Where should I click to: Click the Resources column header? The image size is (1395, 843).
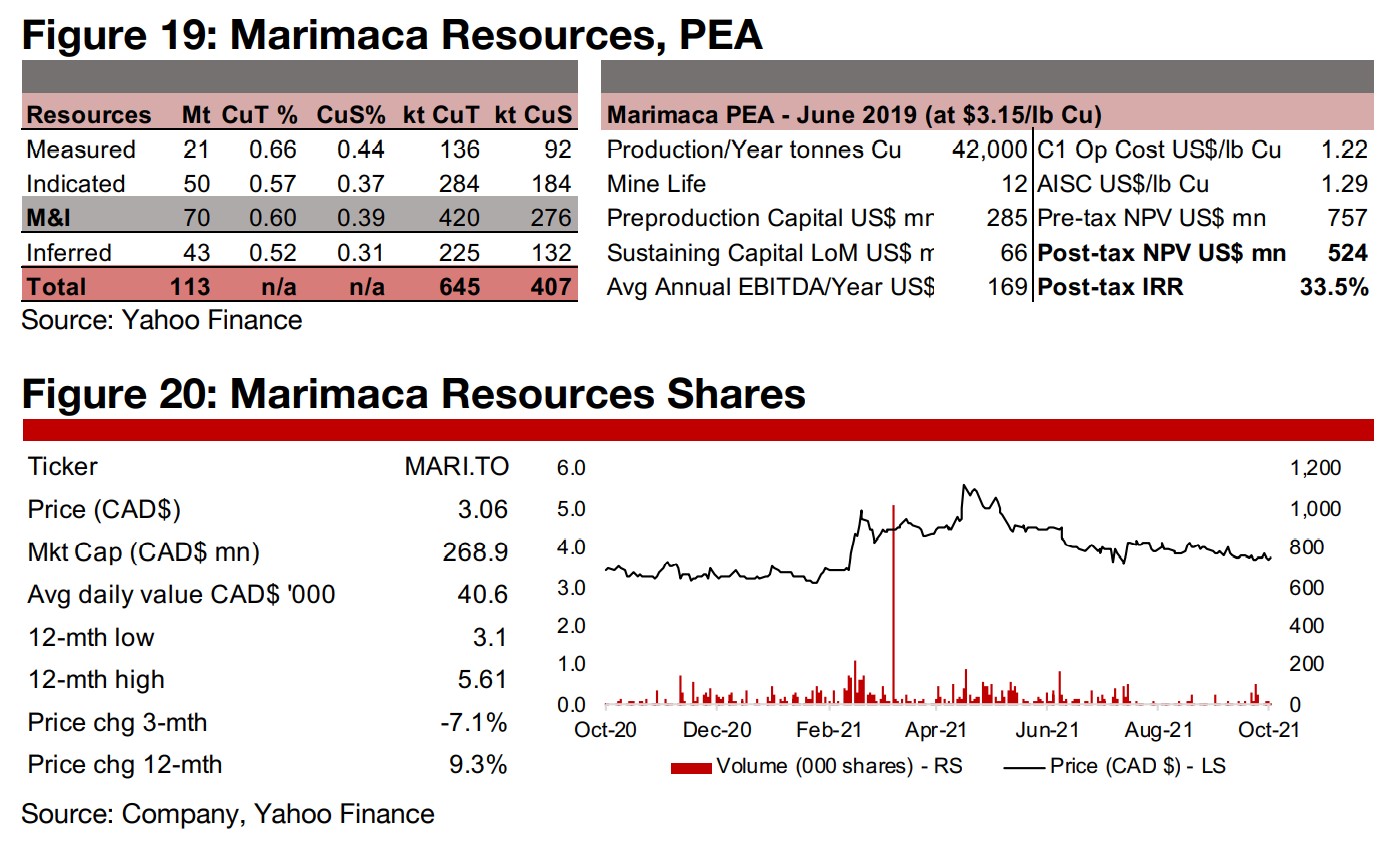[89, 115]
